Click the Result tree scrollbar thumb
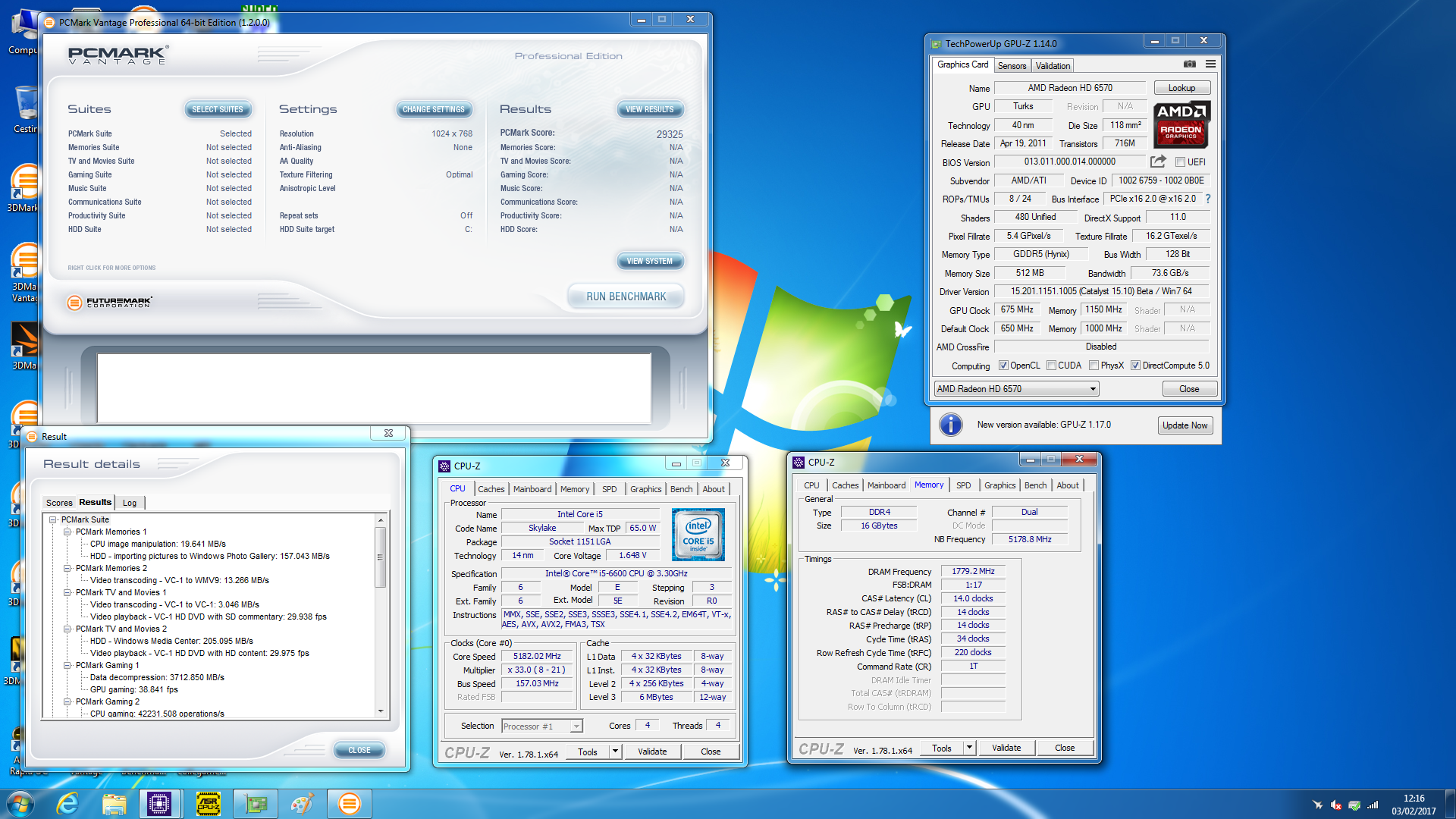 (x=381, y=557)
